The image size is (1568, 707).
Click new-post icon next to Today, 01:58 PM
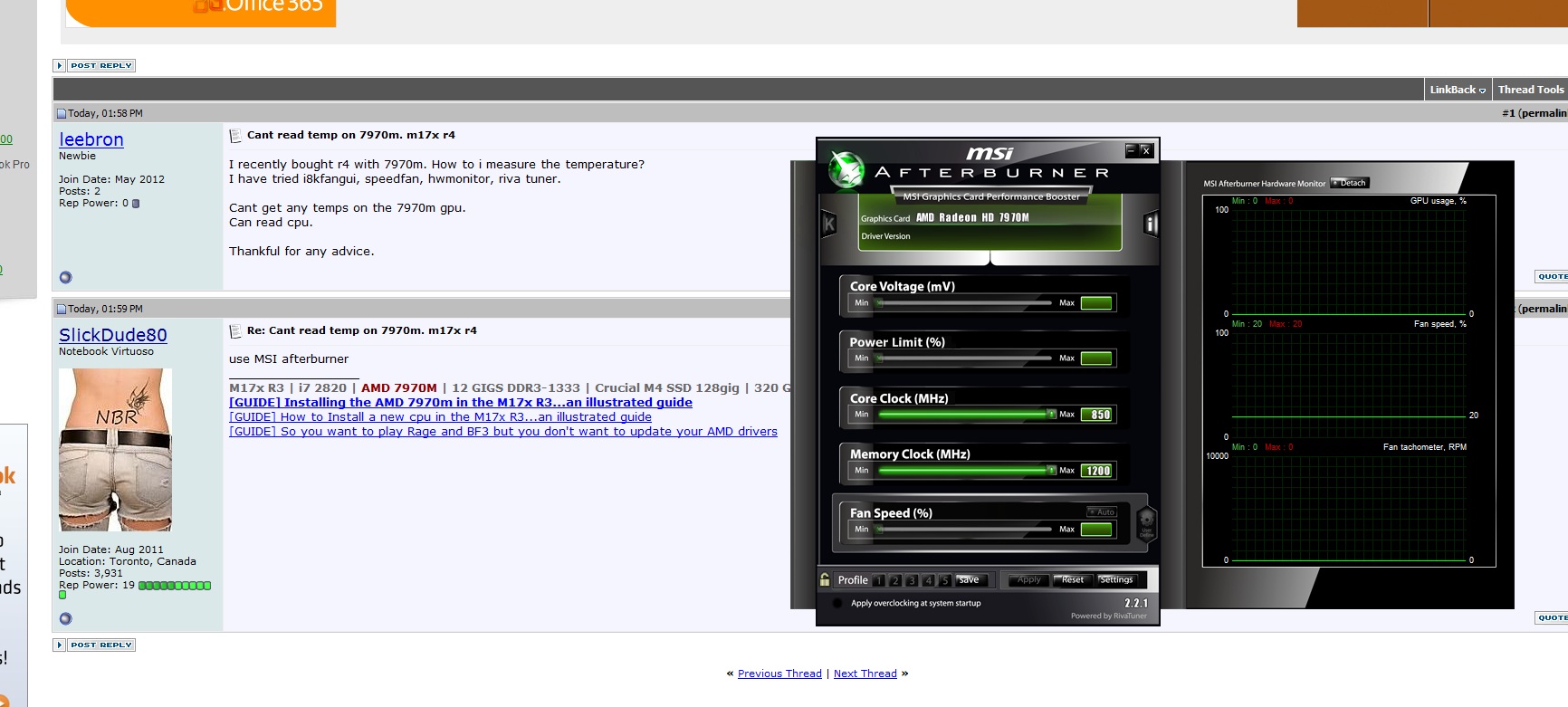[62, 114]
